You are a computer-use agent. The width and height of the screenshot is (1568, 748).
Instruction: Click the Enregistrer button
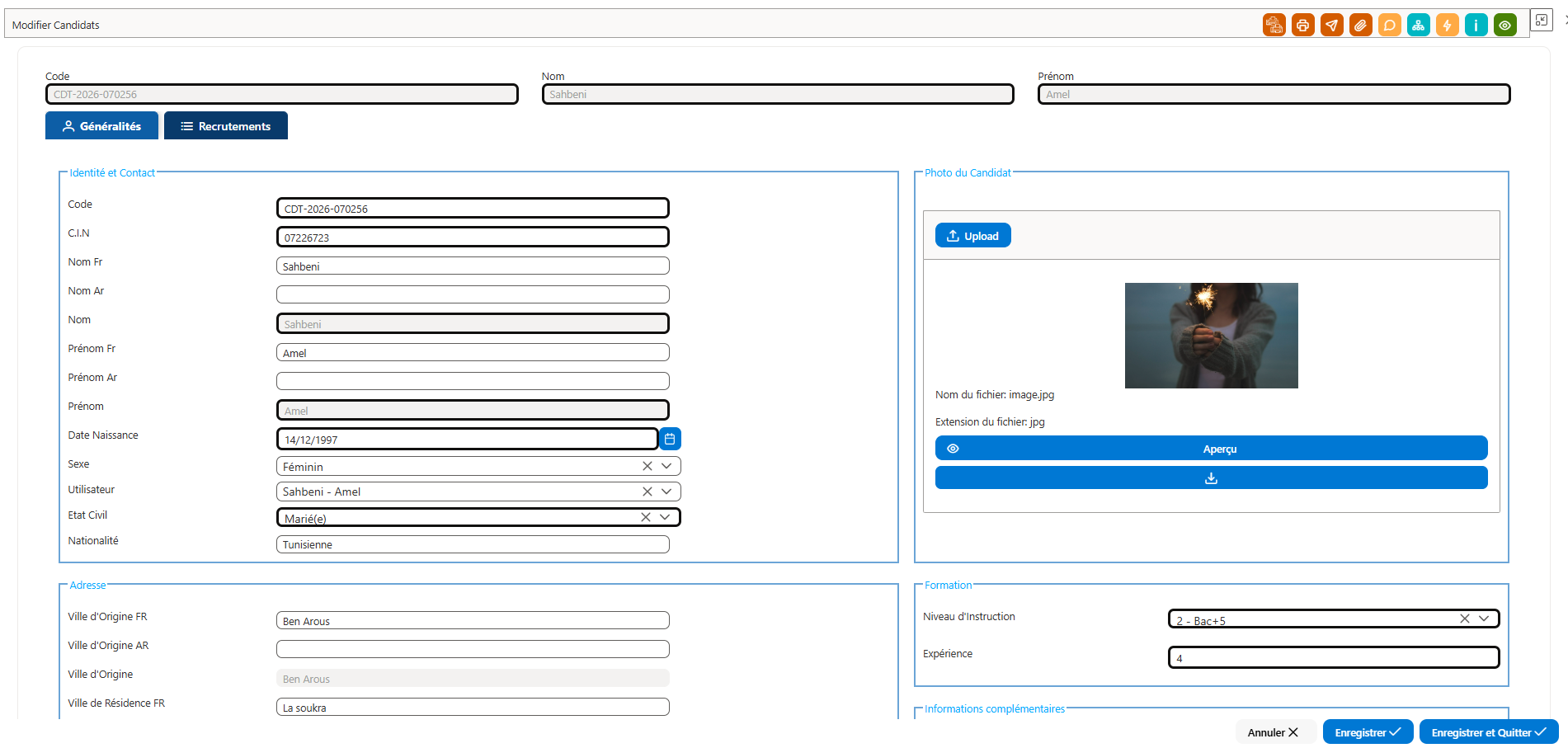1368,732
